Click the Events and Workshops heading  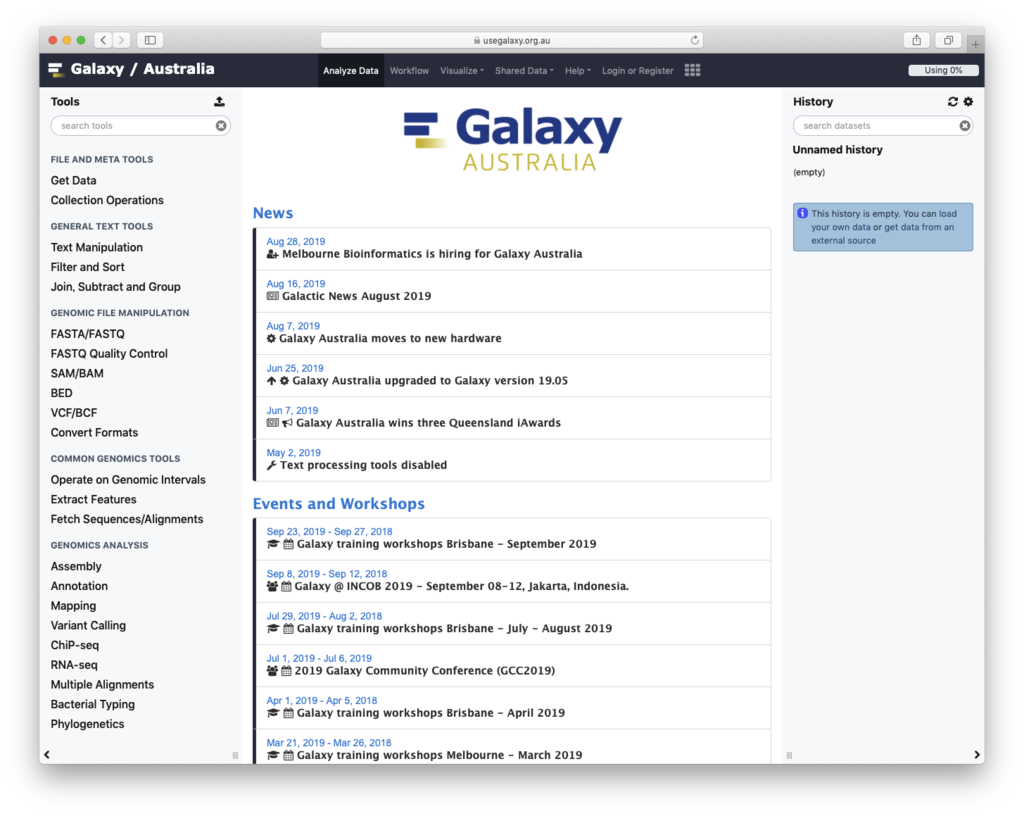point(339,503)
